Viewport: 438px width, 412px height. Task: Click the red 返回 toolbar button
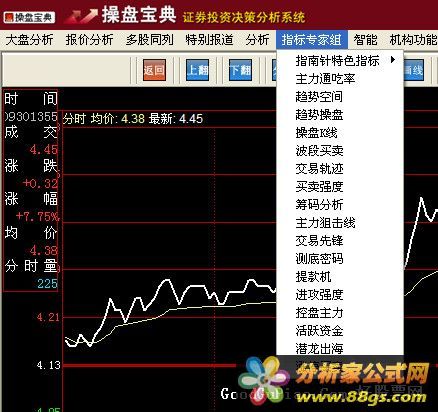pos(154,70)
